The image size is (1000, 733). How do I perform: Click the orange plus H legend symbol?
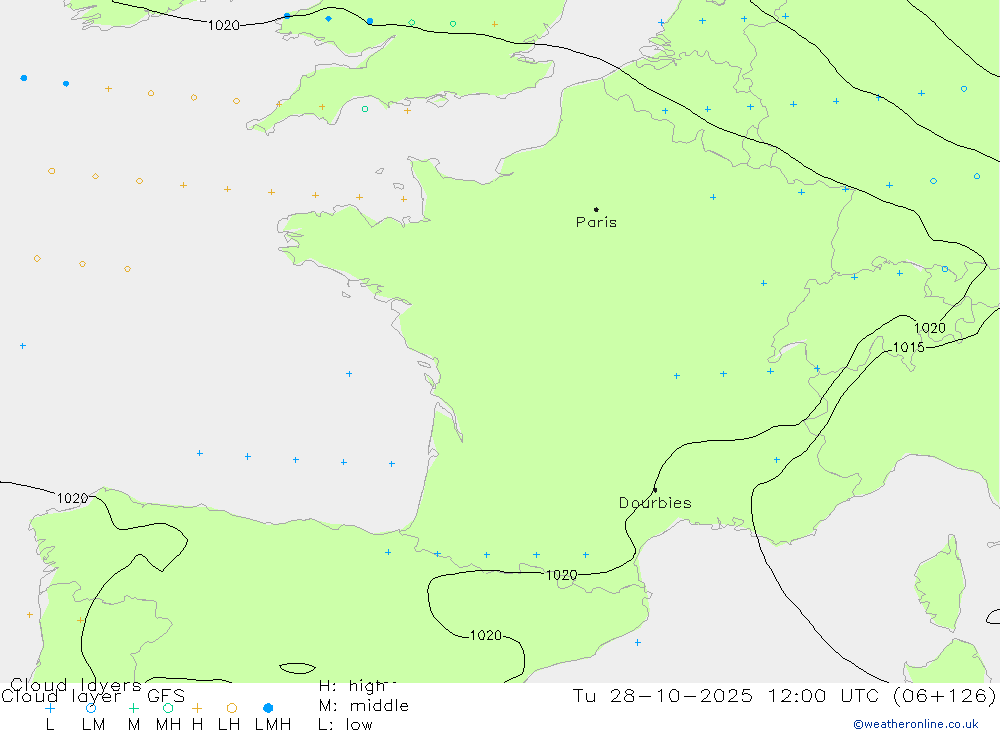pyautogui.click(x=197, y=708)
